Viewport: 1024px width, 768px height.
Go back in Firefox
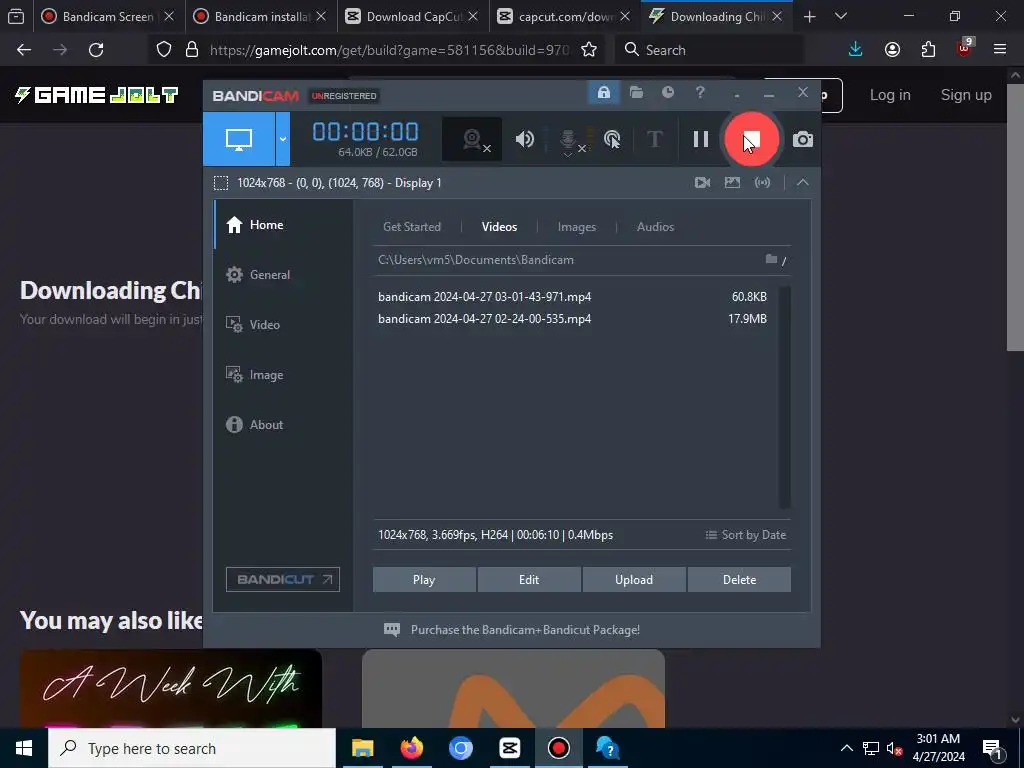coord(24,50)
